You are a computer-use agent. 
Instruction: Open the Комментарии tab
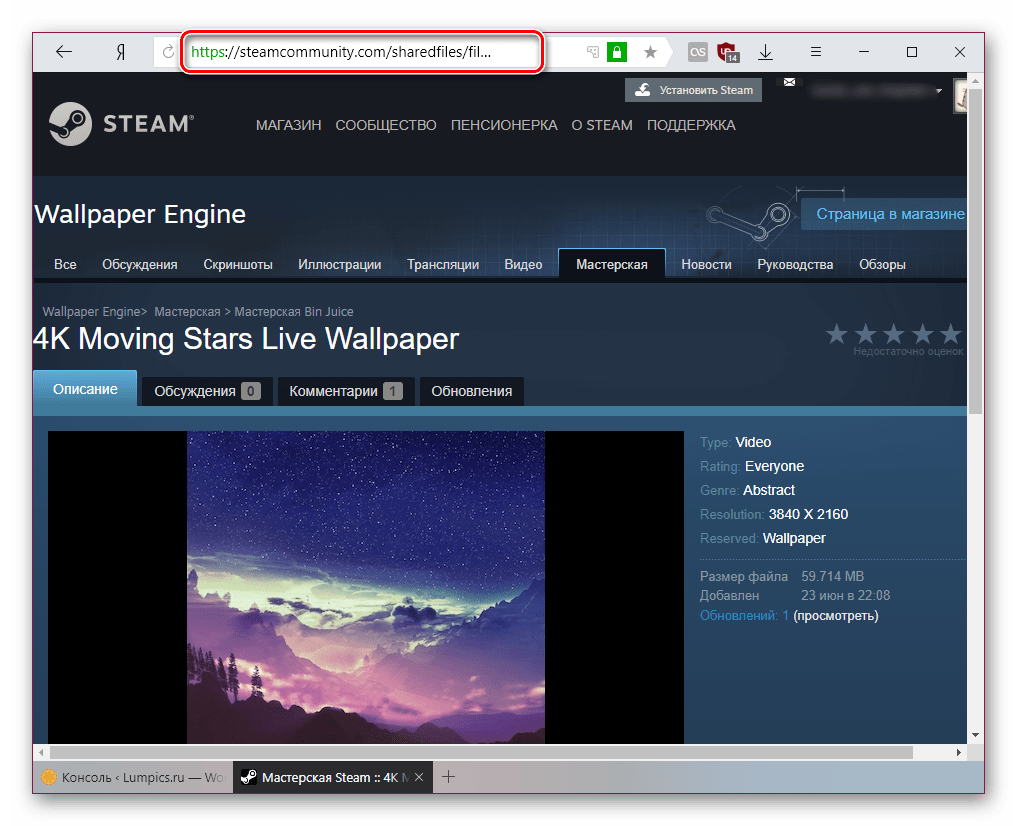click(x=345, y=391)
